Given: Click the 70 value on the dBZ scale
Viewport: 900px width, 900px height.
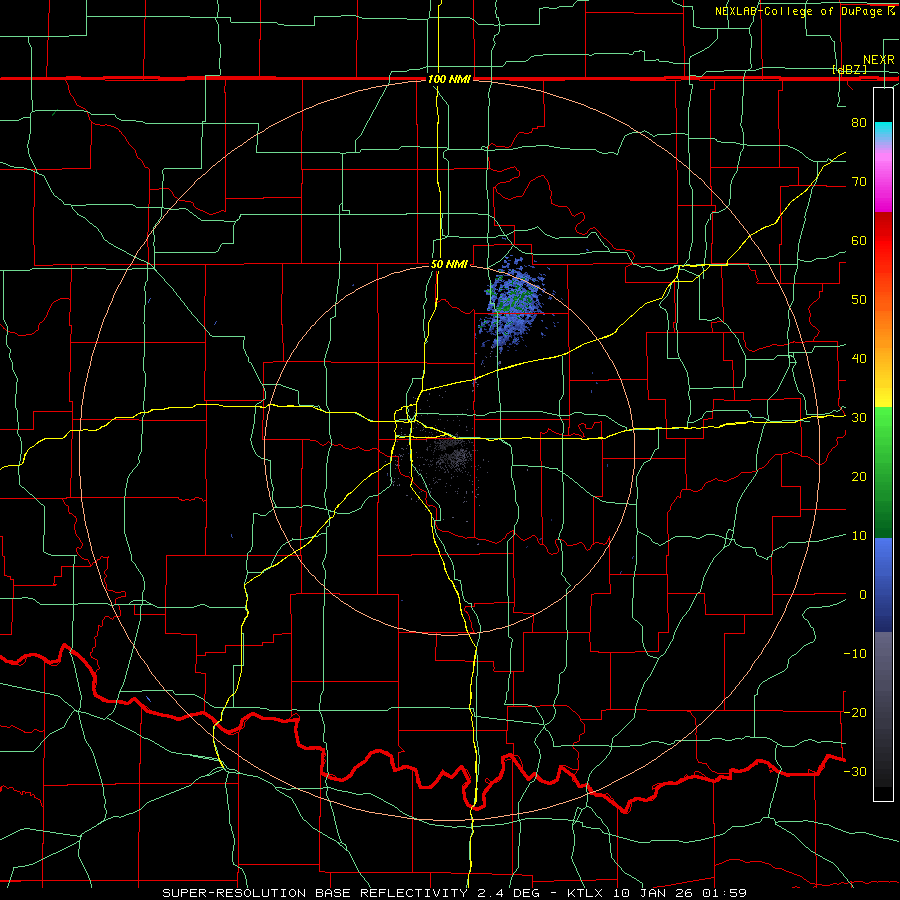Looking at the screenshot, I should [859, 181].
